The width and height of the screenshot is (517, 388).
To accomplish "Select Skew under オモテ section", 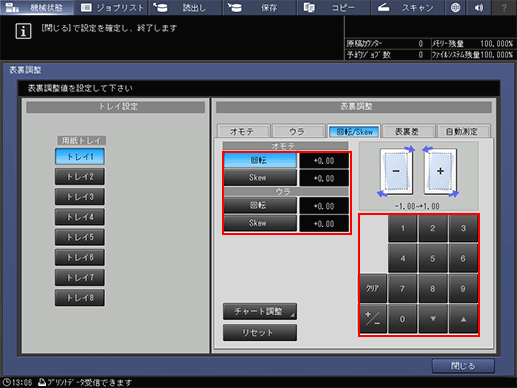I will point(260,178).
